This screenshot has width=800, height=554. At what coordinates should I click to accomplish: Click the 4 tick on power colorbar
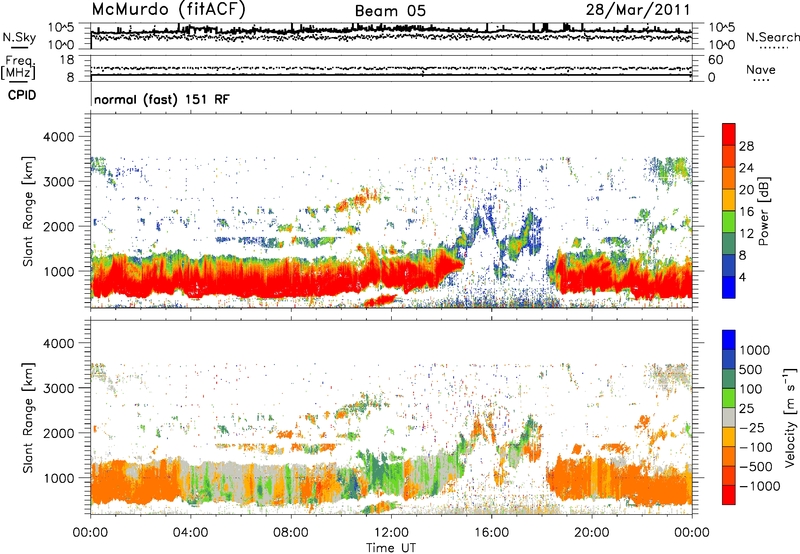(742, 277)
